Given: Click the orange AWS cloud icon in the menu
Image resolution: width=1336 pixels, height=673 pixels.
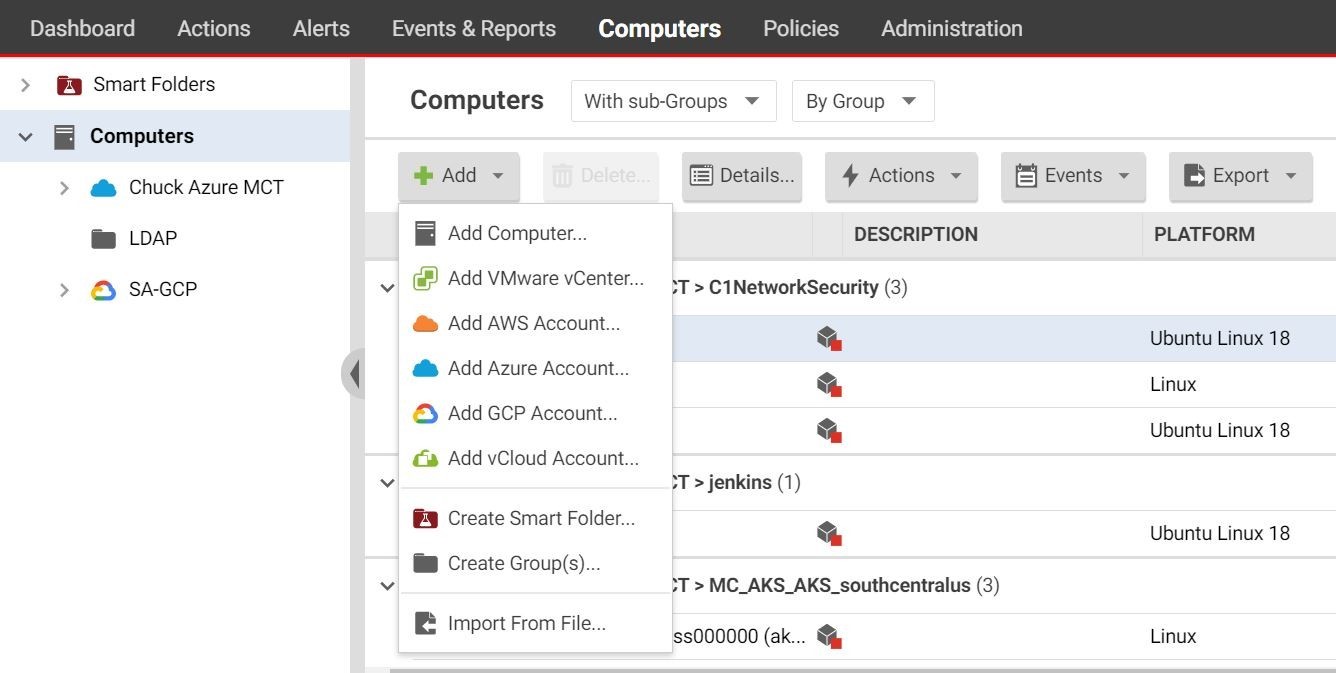Looking at the screenshot, I should [425, 324].
